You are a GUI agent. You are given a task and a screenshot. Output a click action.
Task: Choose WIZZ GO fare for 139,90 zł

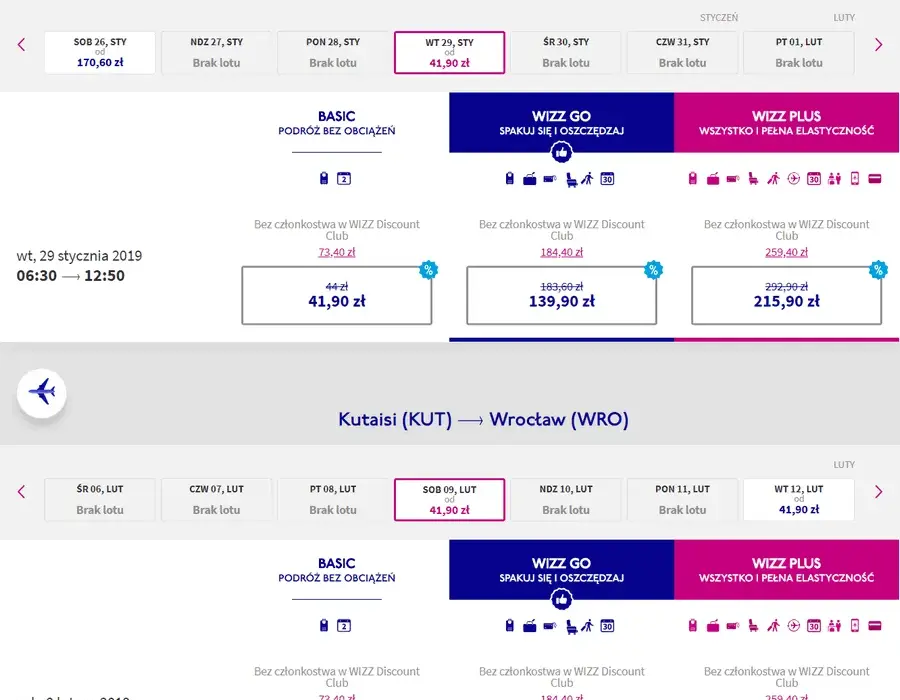562,295
